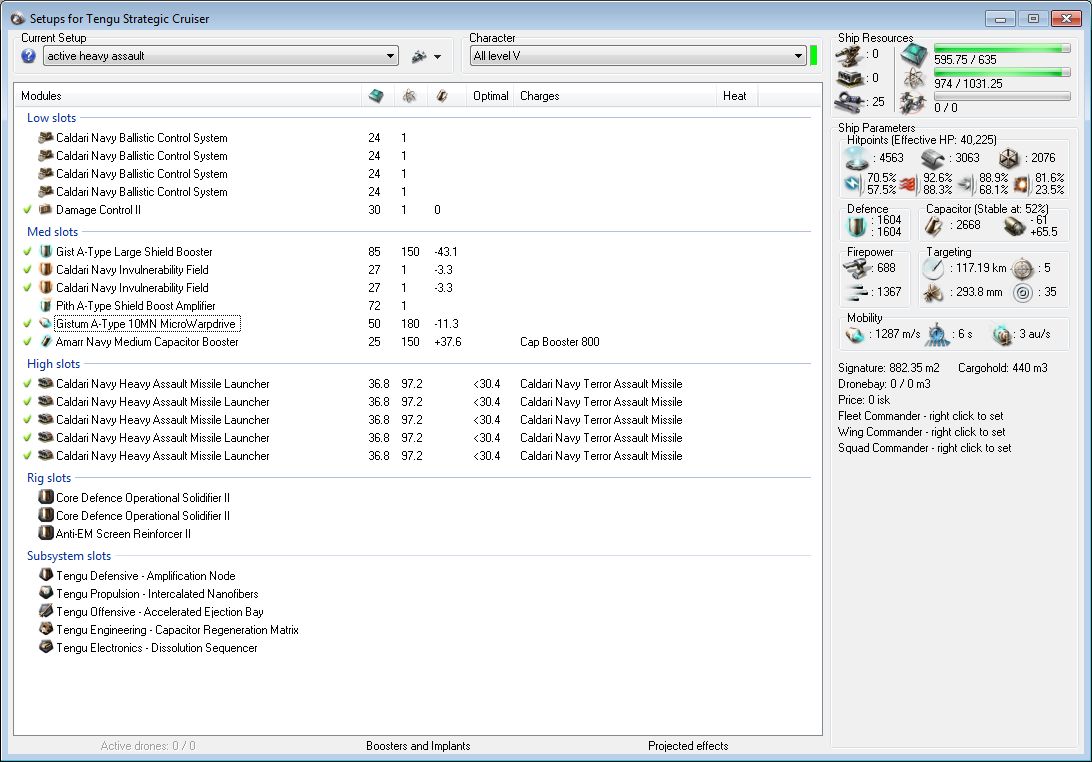Click 'Wing Commander - right click to set'
The height and width of the screenshot is (762, 1092).
[921, 433]
